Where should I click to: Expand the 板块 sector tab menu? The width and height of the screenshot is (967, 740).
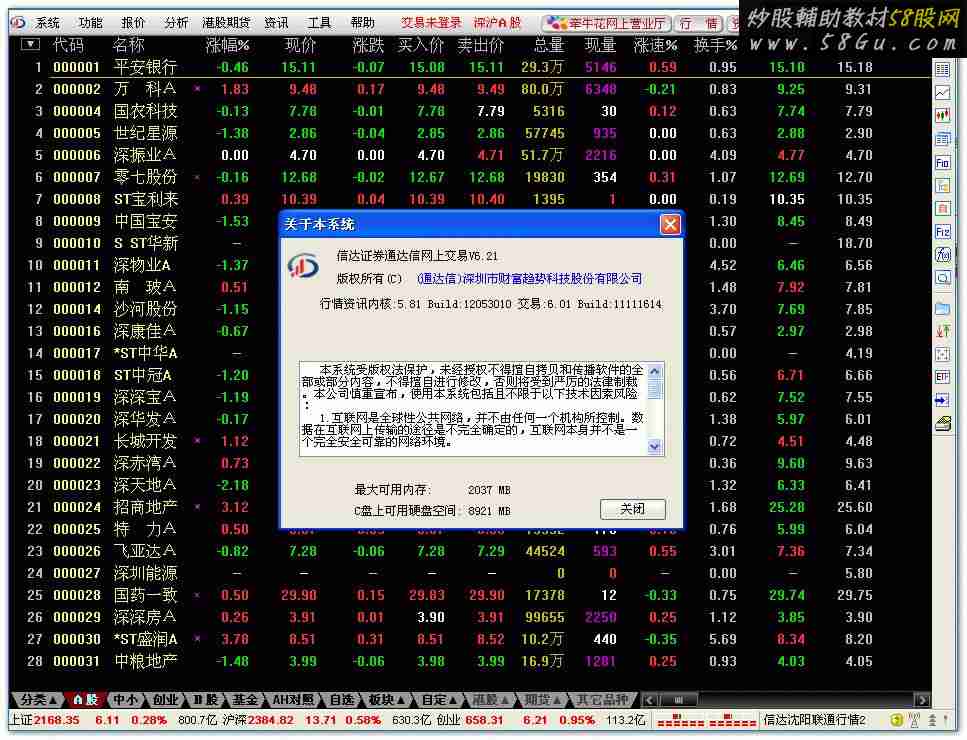click(387, 700)
